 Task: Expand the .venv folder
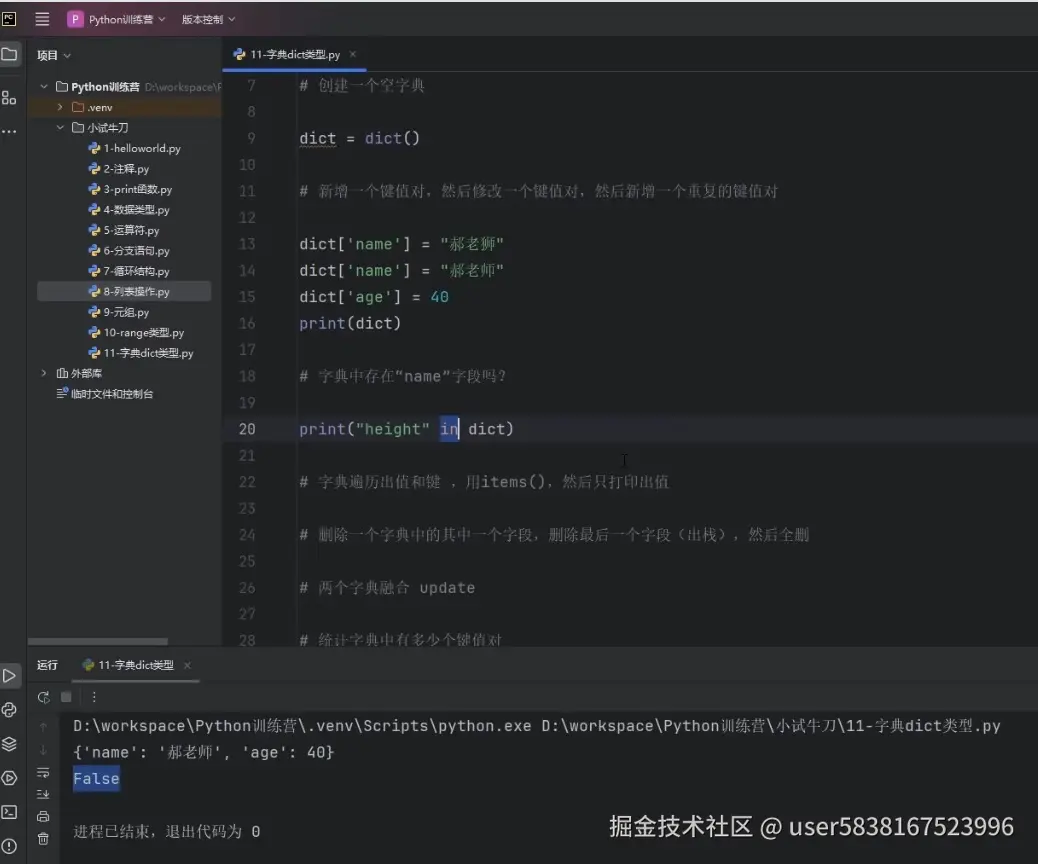coord(60,107)
